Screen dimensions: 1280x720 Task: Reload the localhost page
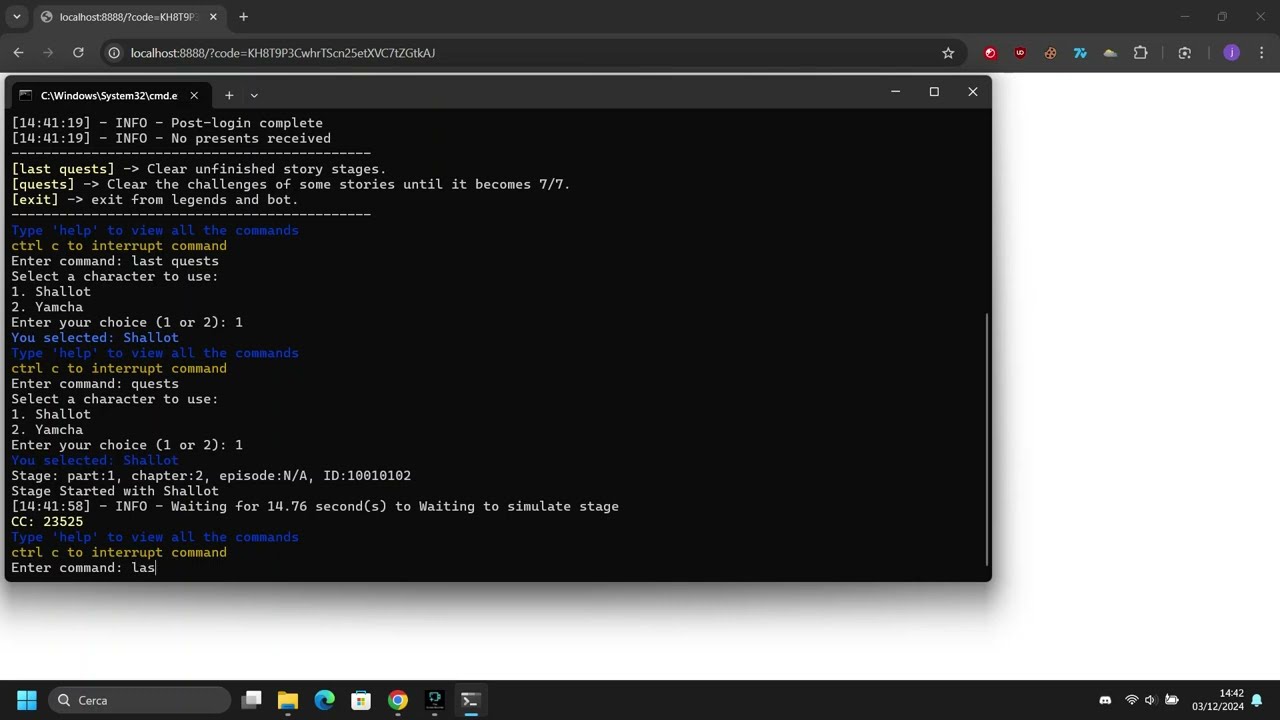(78, 53)
